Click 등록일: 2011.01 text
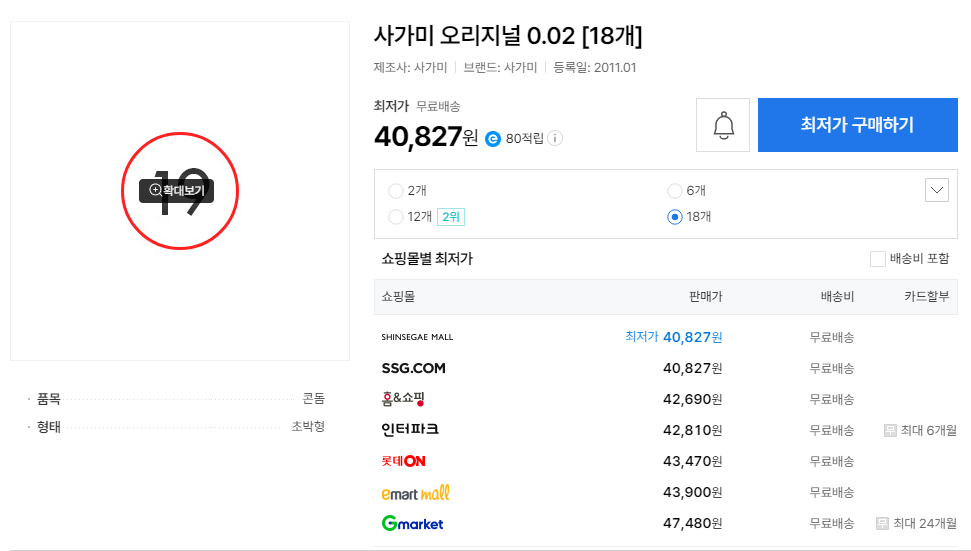971x551 pixels. pos(594,67)
